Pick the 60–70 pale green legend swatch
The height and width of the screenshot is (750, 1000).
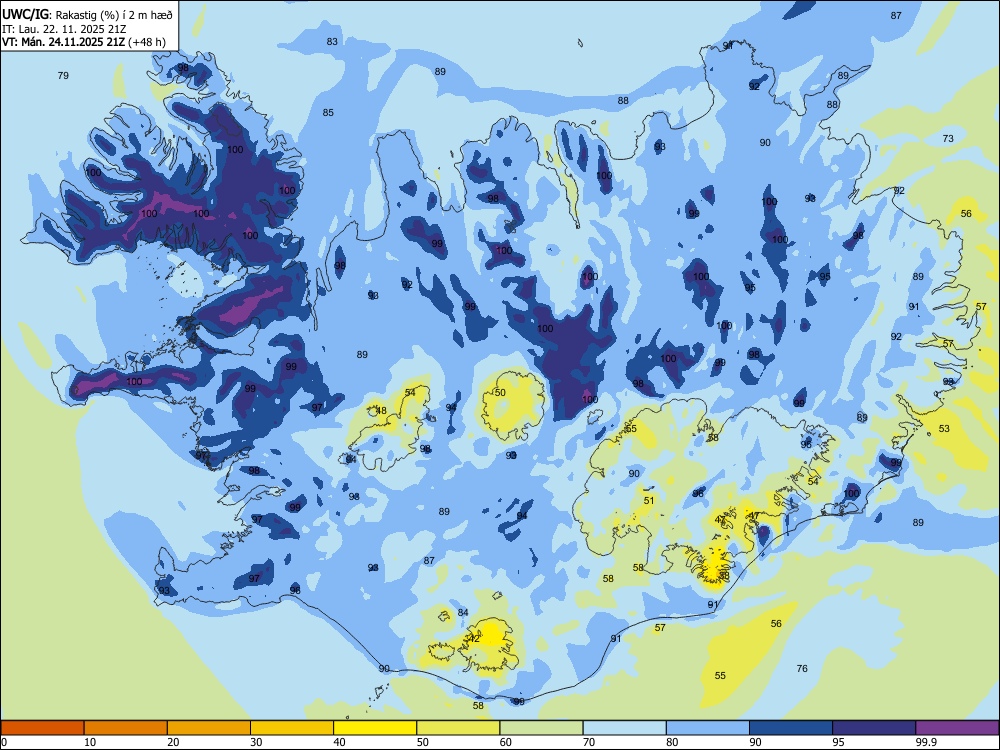[541, 728]
